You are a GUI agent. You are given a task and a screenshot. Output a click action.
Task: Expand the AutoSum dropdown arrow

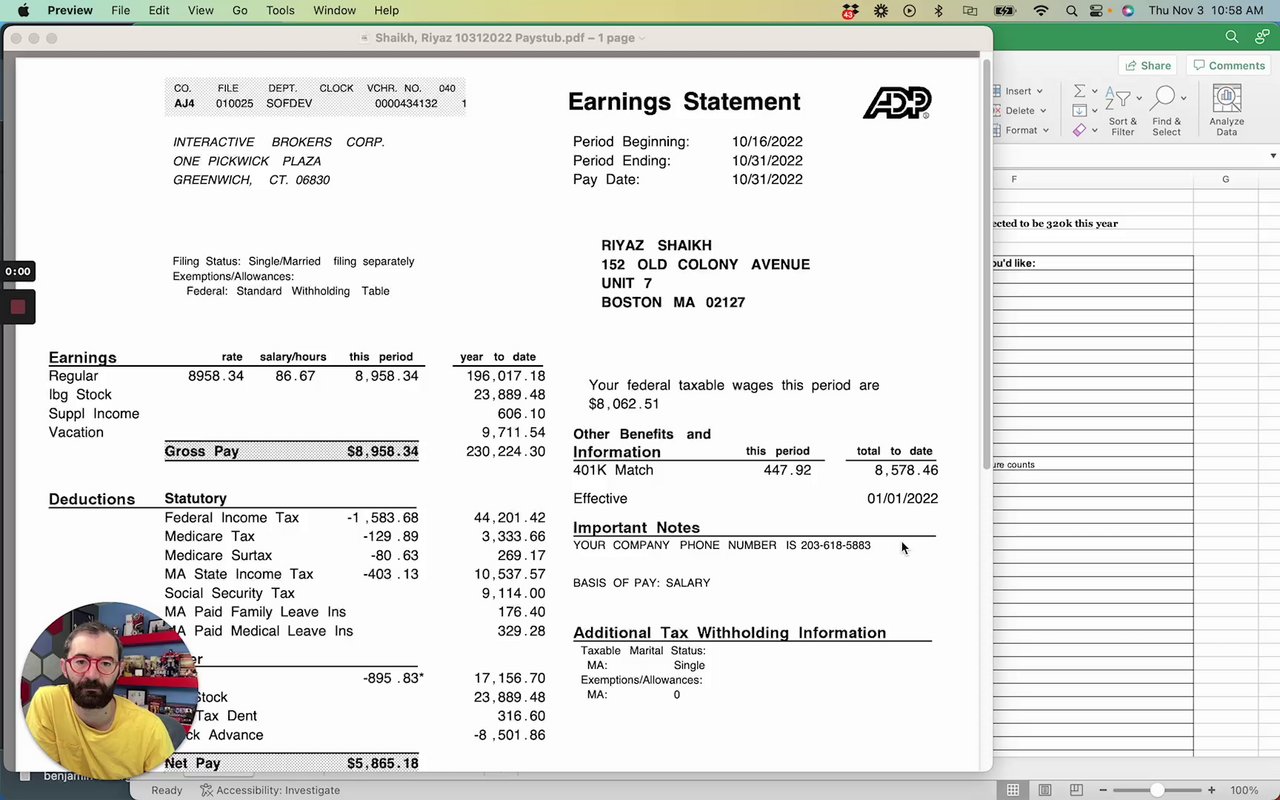tap(1094, 92)
